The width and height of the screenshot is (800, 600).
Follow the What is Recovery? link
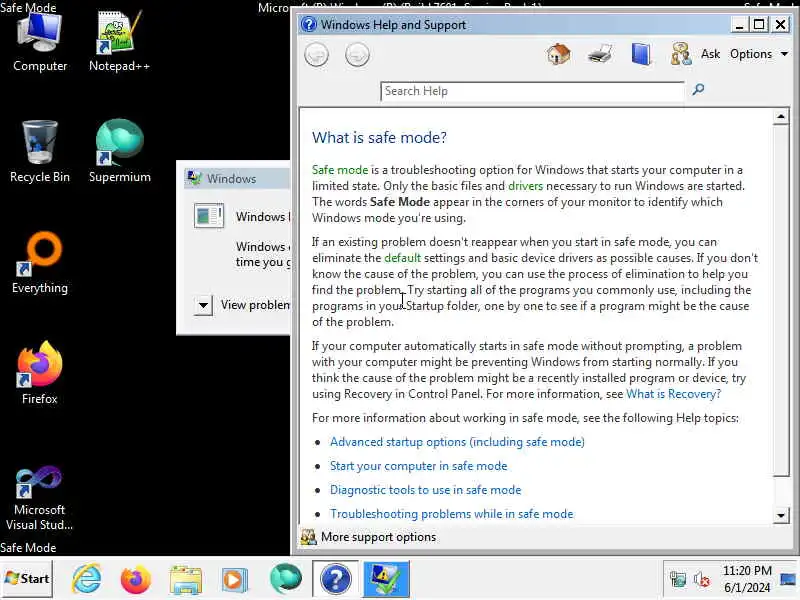pyautogui.click(x=673, y=394)
